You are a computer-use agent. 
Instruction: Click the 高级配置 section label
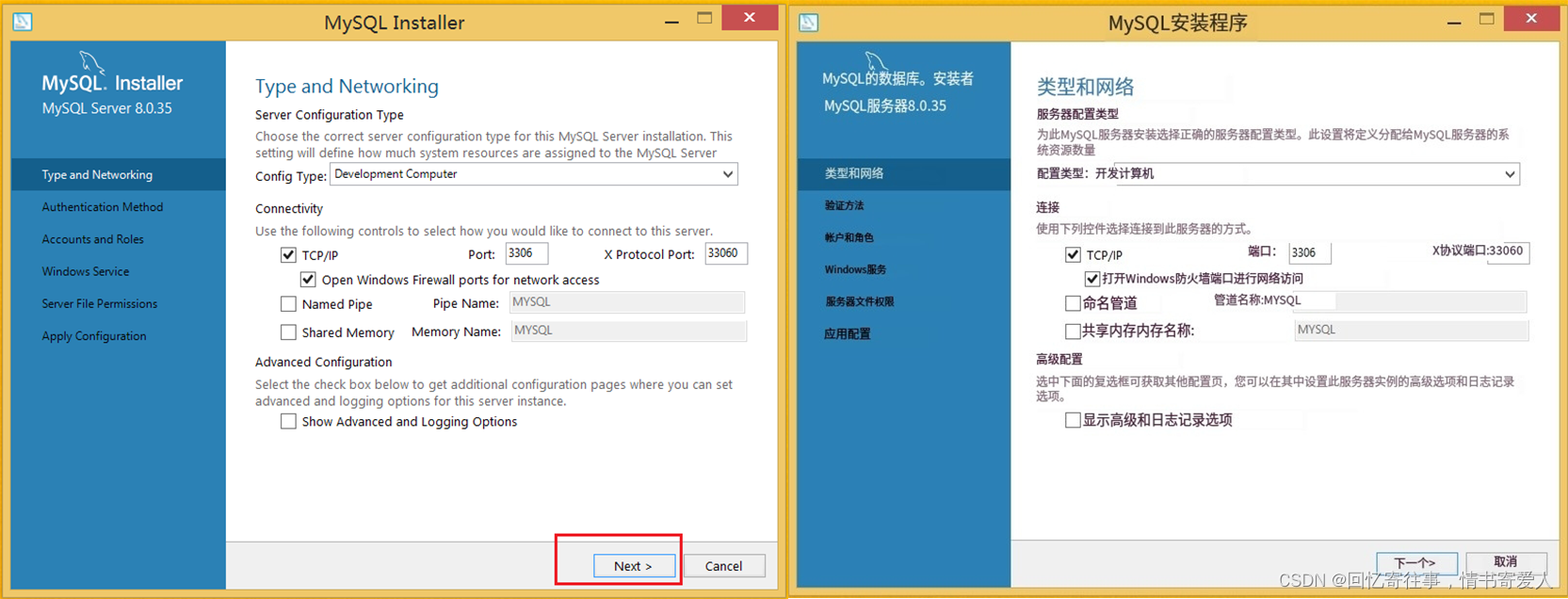1059,359
